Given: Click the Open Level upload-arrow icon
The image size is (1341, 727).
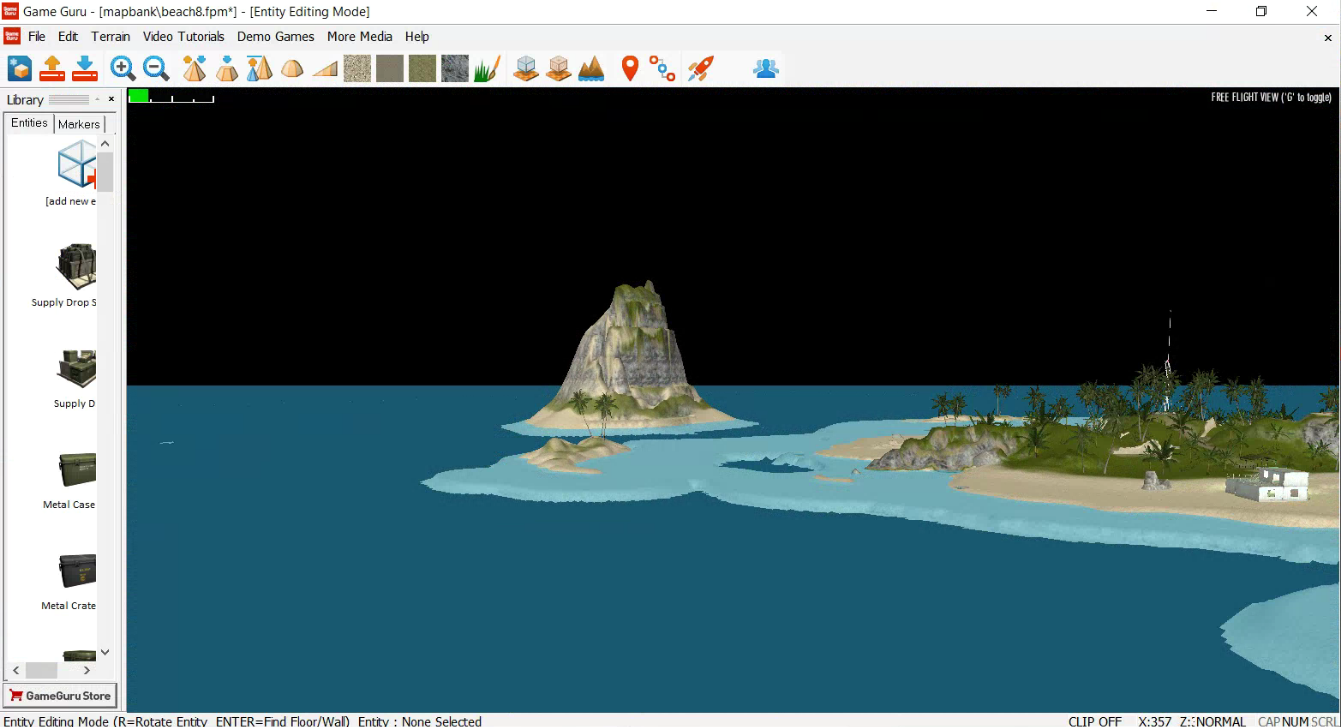Looking at the screenshot, I should (x=52, y=68).
